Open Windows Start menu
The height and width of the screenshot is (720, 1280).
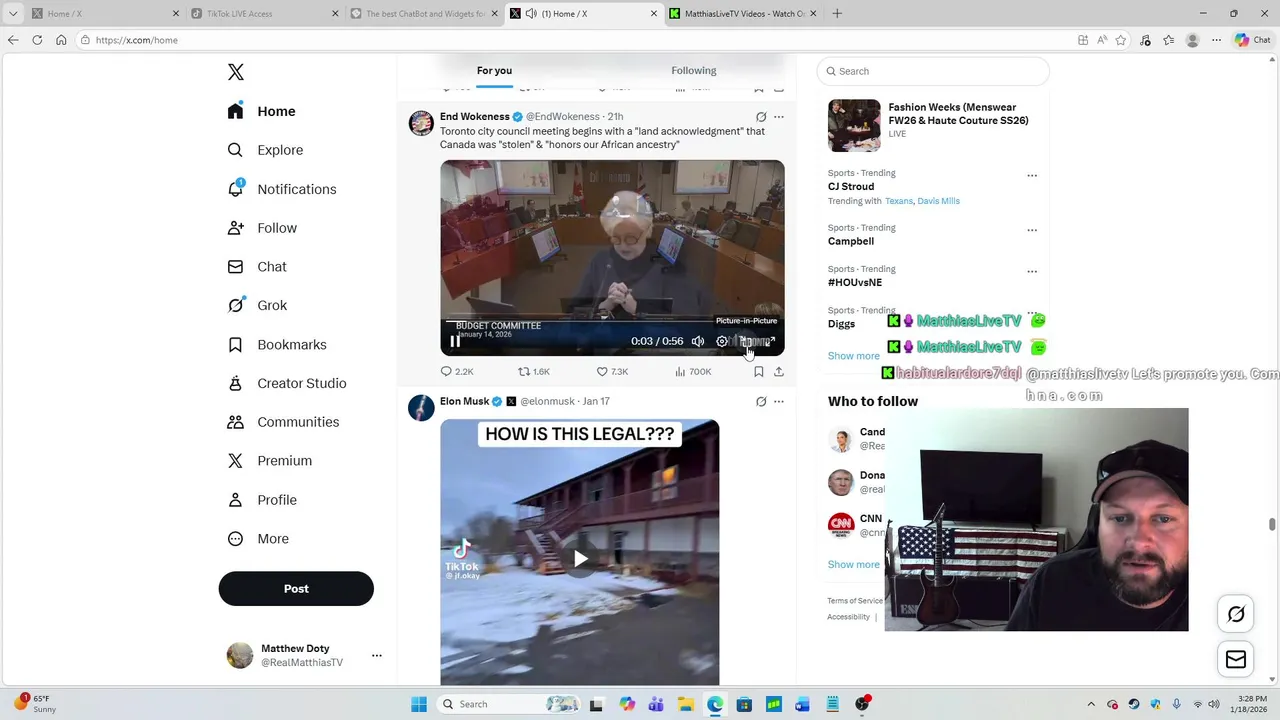[419, 704]
